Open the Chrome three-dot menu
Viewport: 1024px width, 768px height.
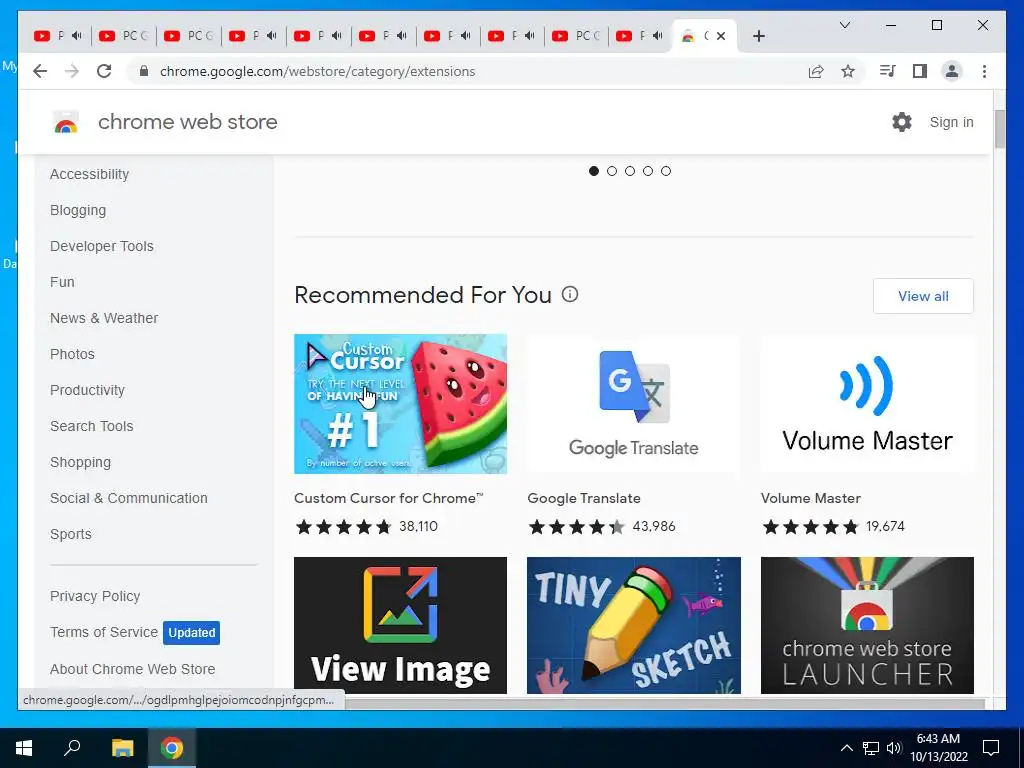tap(984, 71)
